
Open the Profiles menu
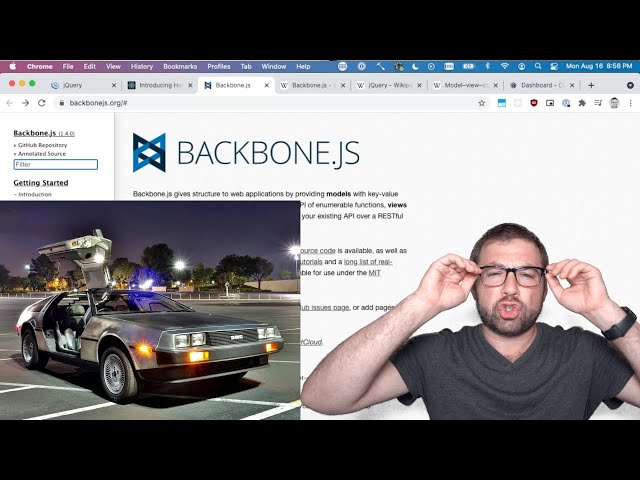point(219,66)
